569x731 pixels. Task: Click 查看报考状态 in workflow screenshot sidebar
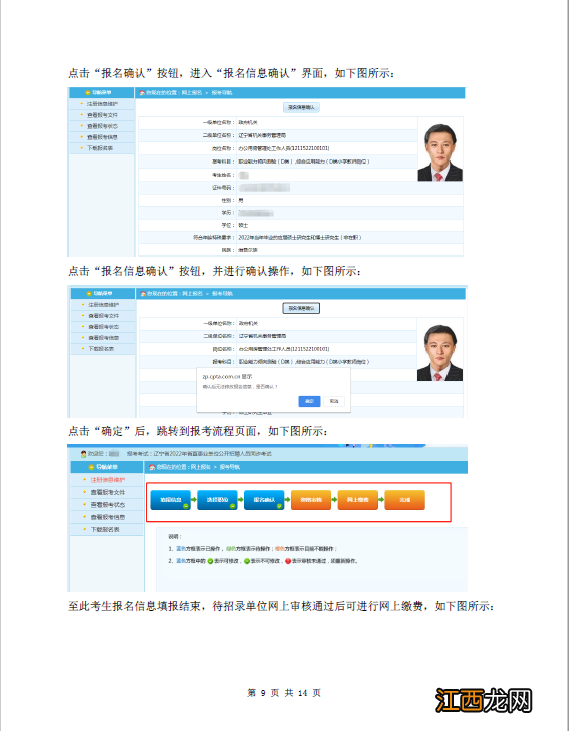[108, 504]
